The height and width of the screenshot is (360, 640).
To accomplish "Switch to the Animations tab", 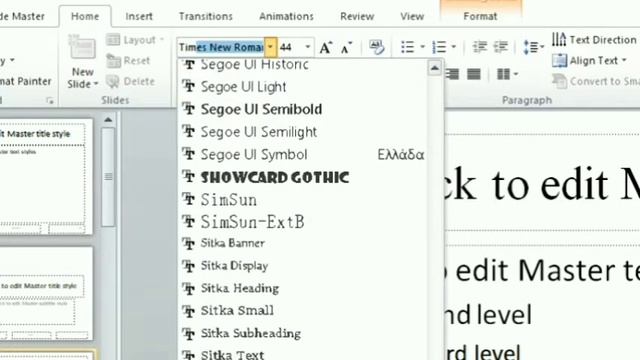I will coord(286,16).
